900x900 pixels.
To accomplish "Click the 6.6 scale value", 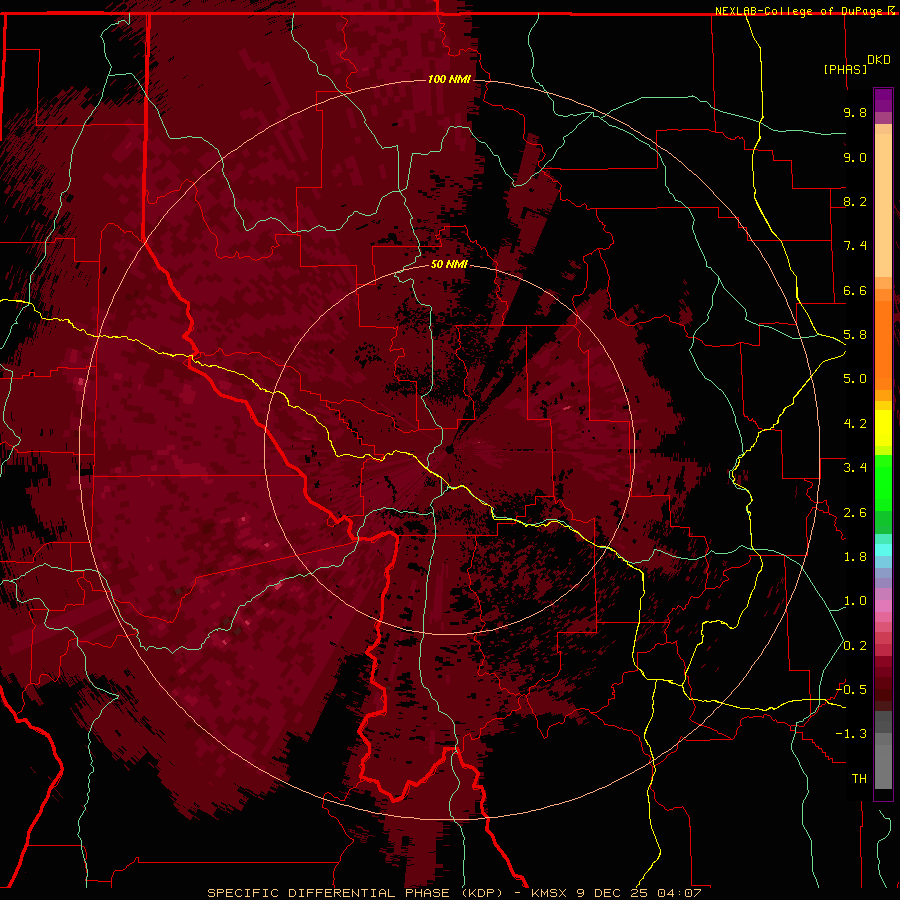I will point(855,290).
